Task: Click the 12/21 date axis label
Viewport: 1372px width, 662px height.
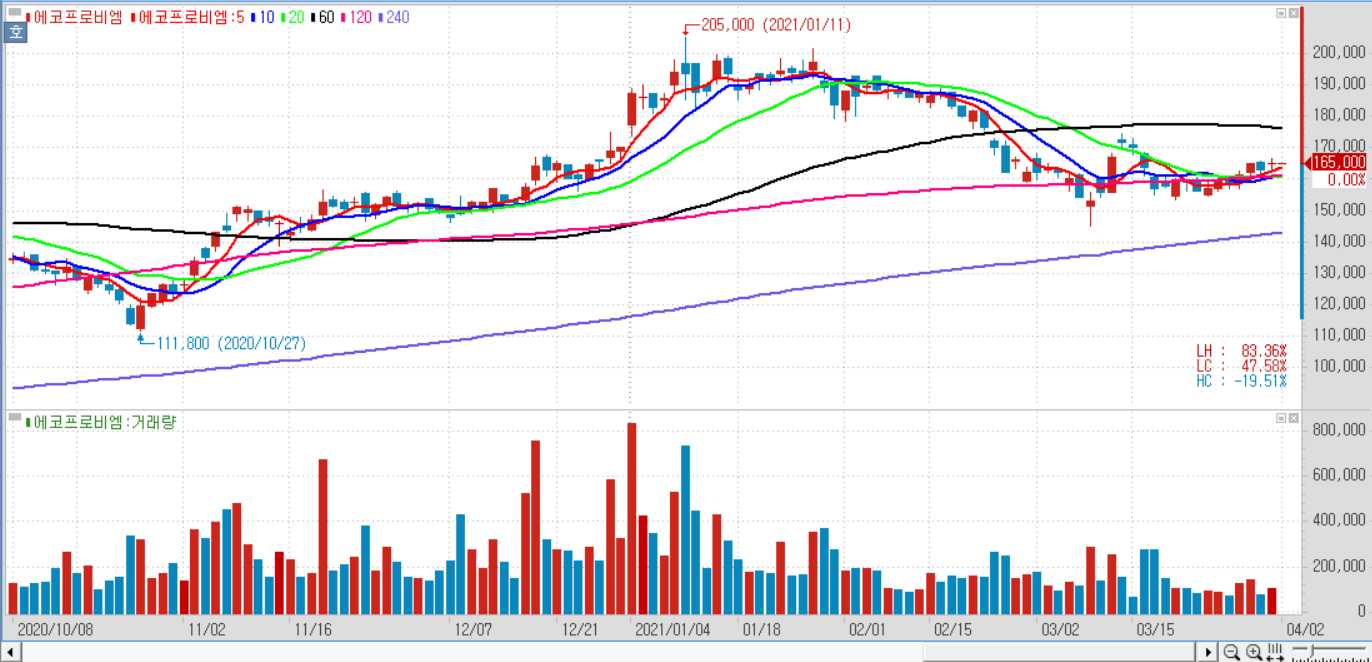Action: [x=580, y=630]
